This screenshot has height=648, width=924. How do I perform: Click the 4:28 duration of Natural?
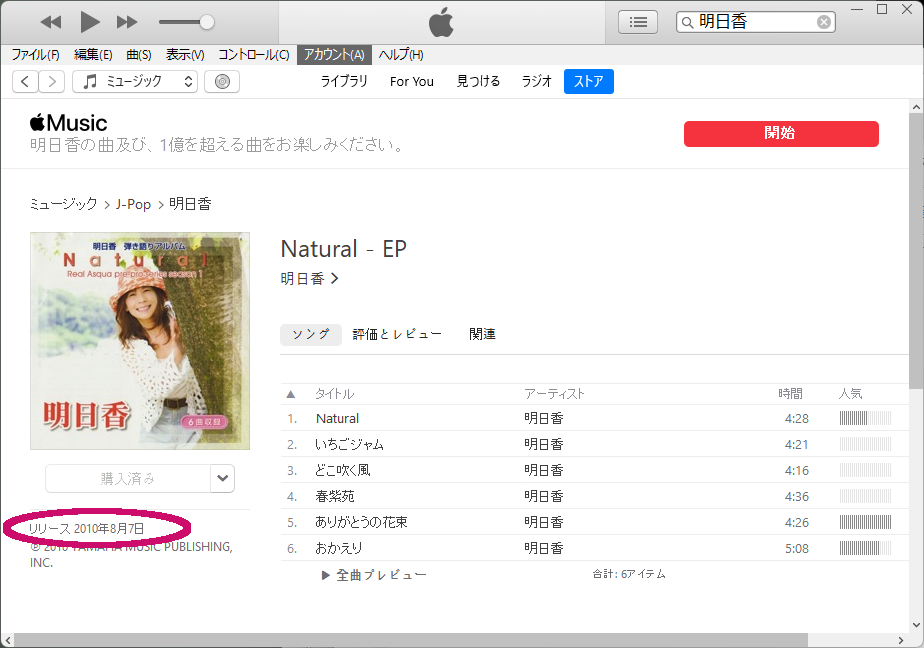click(797, 418)
